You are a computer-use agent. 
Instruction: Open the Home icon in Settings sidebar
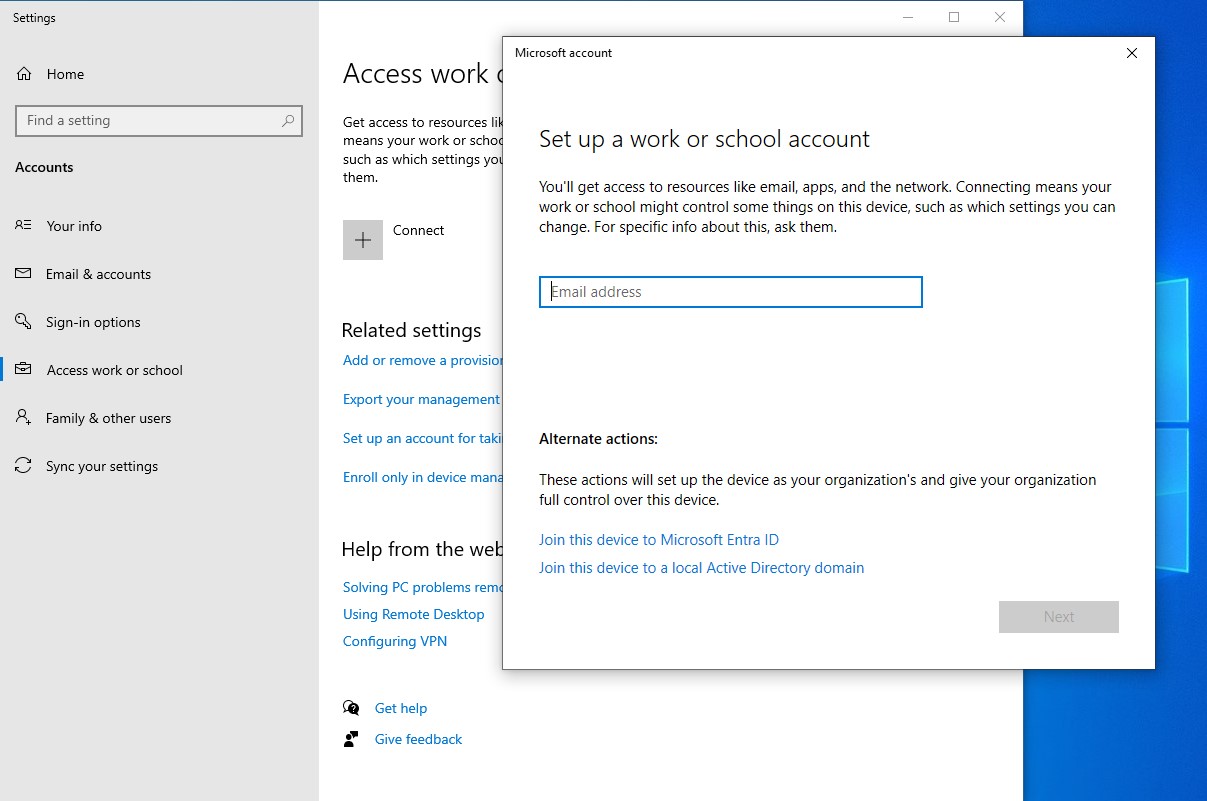22,73
